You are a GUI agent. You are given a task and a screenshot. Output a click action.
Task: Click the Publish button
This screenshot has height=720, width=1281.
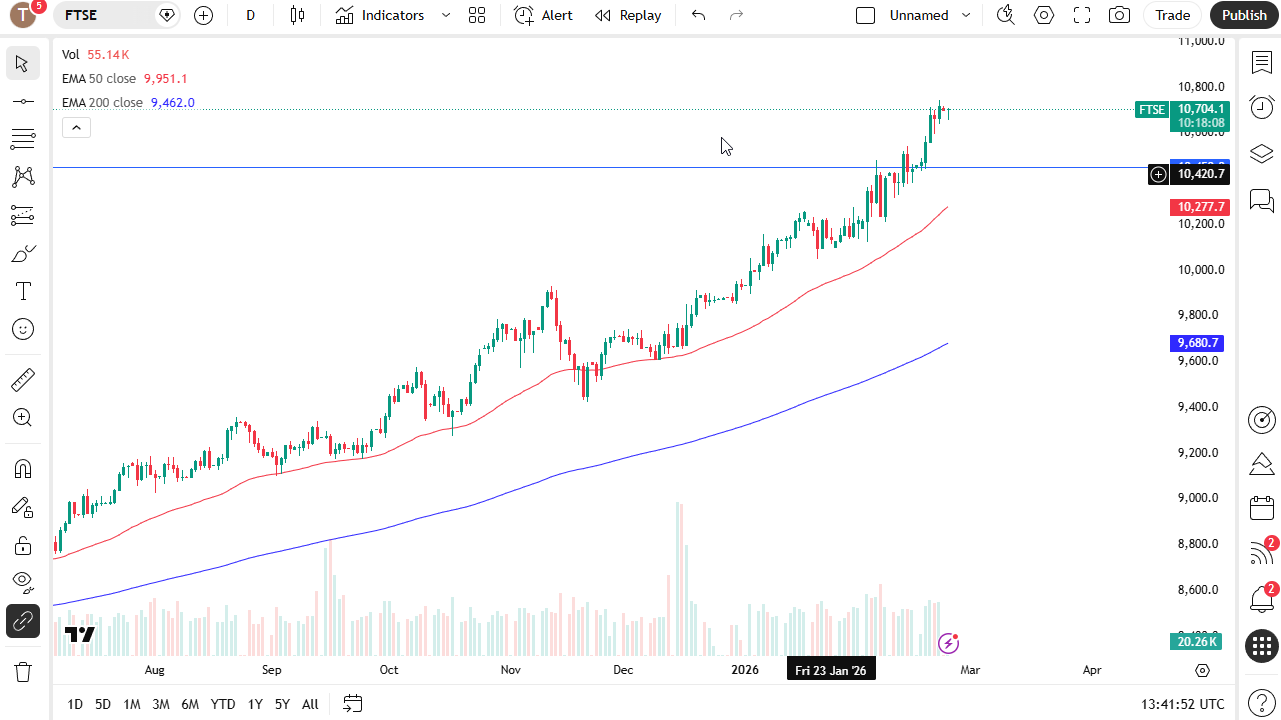(x=1244, y=15)
